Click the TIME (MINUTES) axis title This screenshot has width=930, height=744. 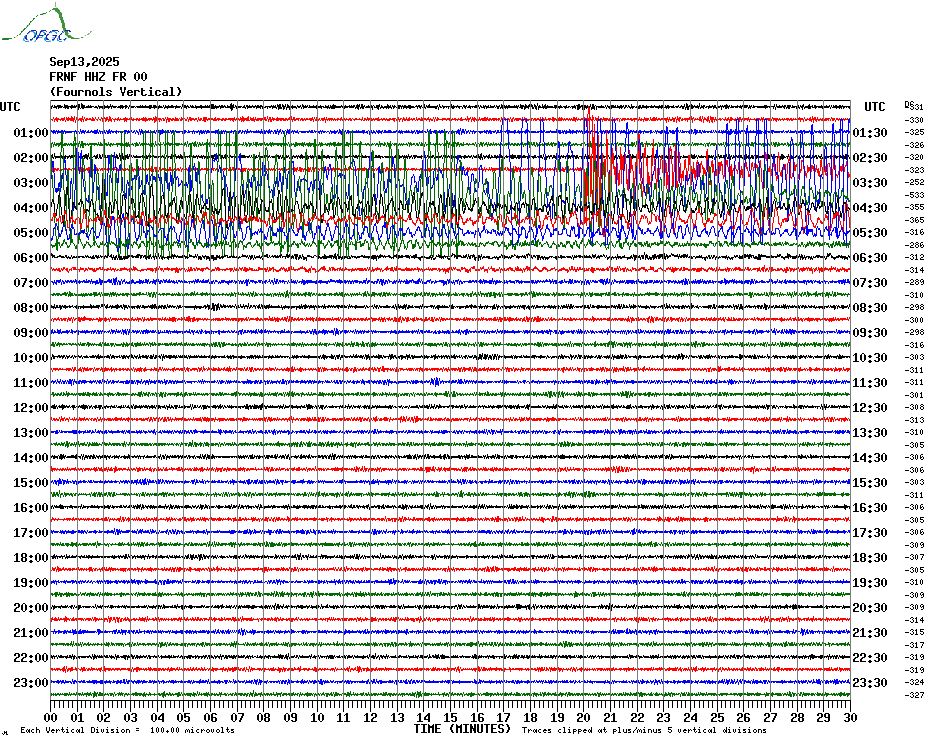click(x=462, y=729)
